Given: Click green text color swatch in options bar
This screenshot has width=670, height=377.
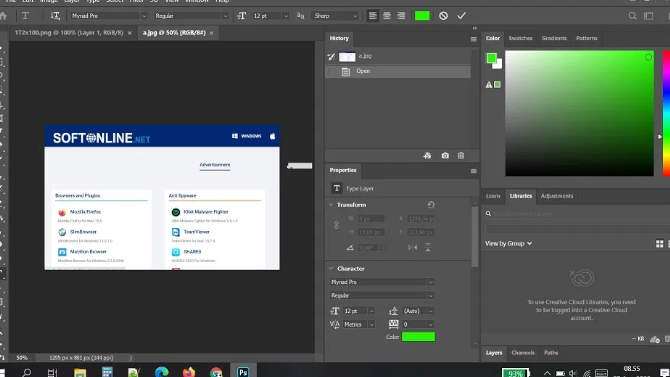Looking at the screenshot, I should coord(422,16).
